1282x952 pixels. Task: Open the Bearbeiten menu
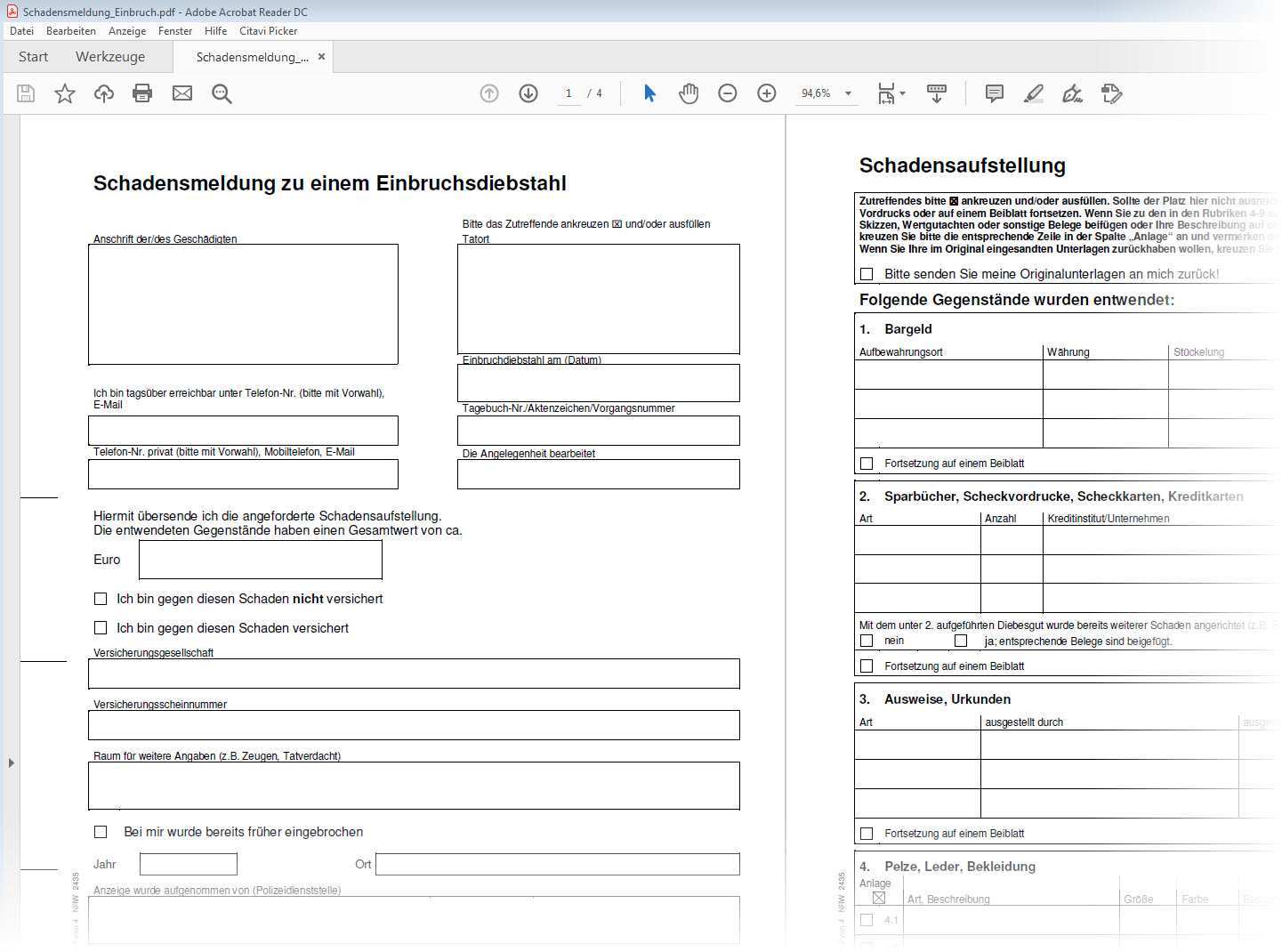coord(71,30)
